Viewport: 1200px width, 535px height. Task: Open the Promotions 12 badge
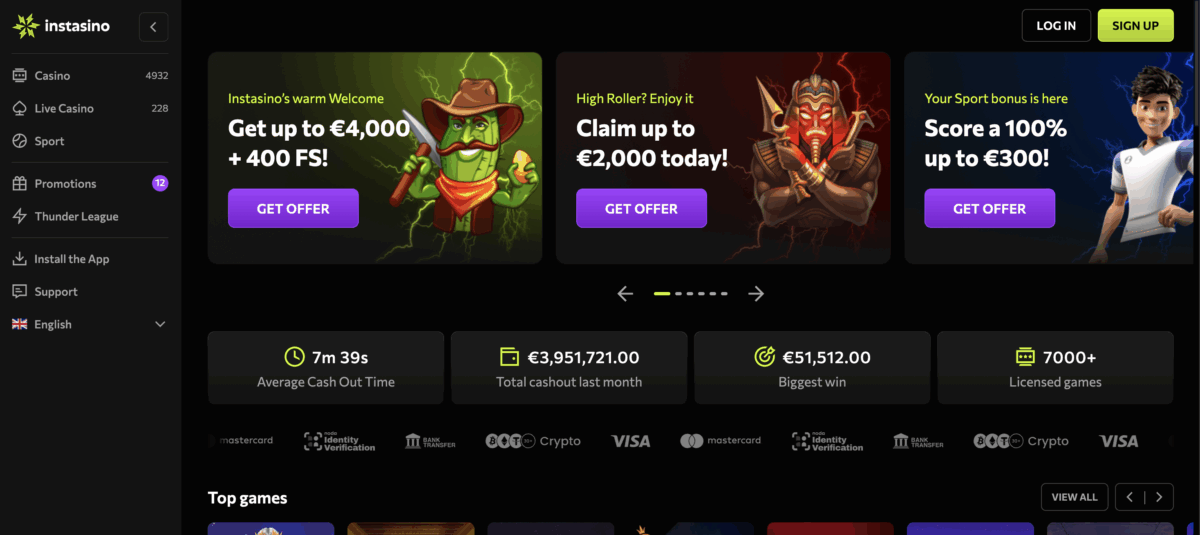coord(160,183)
